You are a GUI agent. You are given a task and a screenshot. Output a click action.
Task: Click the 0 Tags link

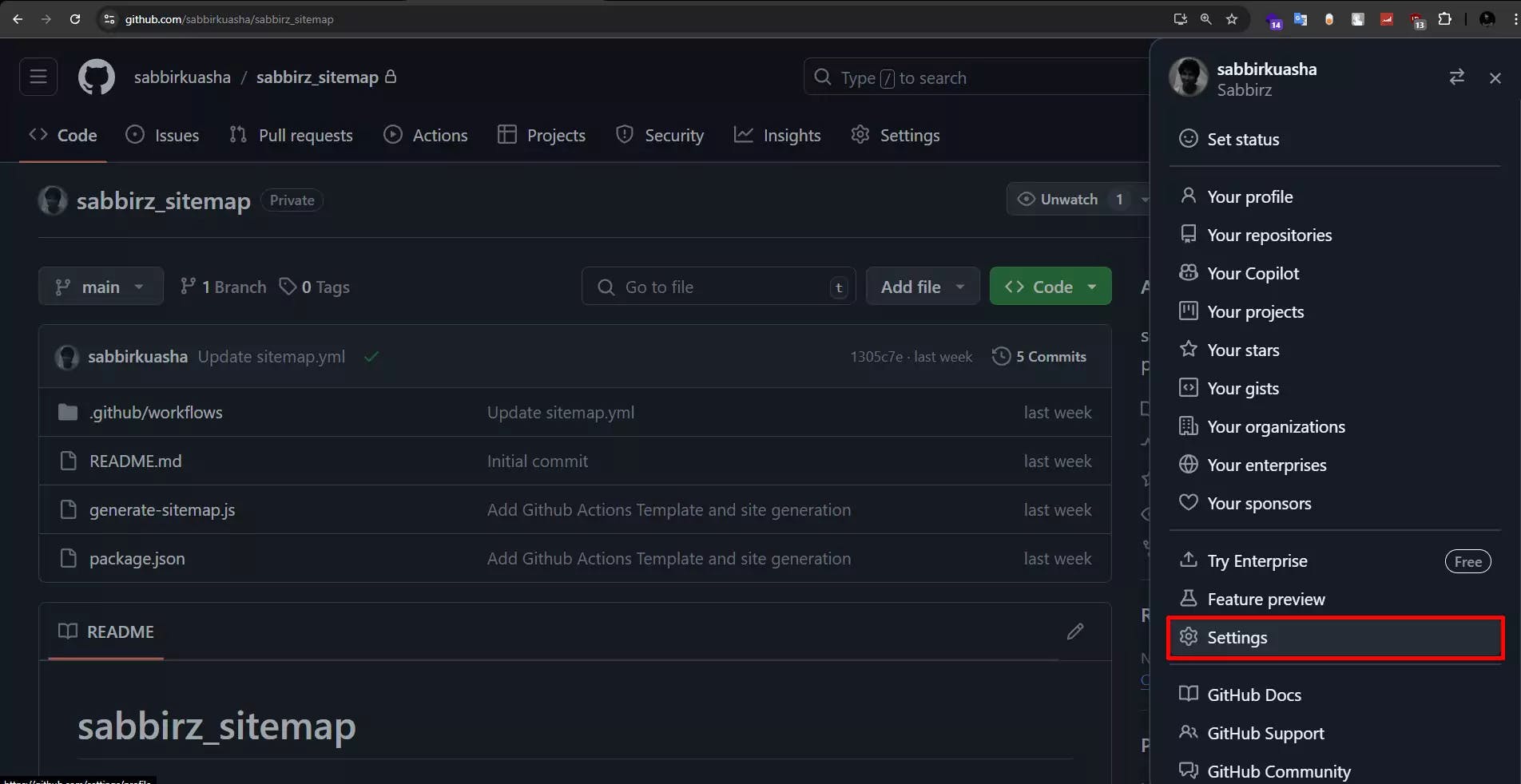point(315,287)
